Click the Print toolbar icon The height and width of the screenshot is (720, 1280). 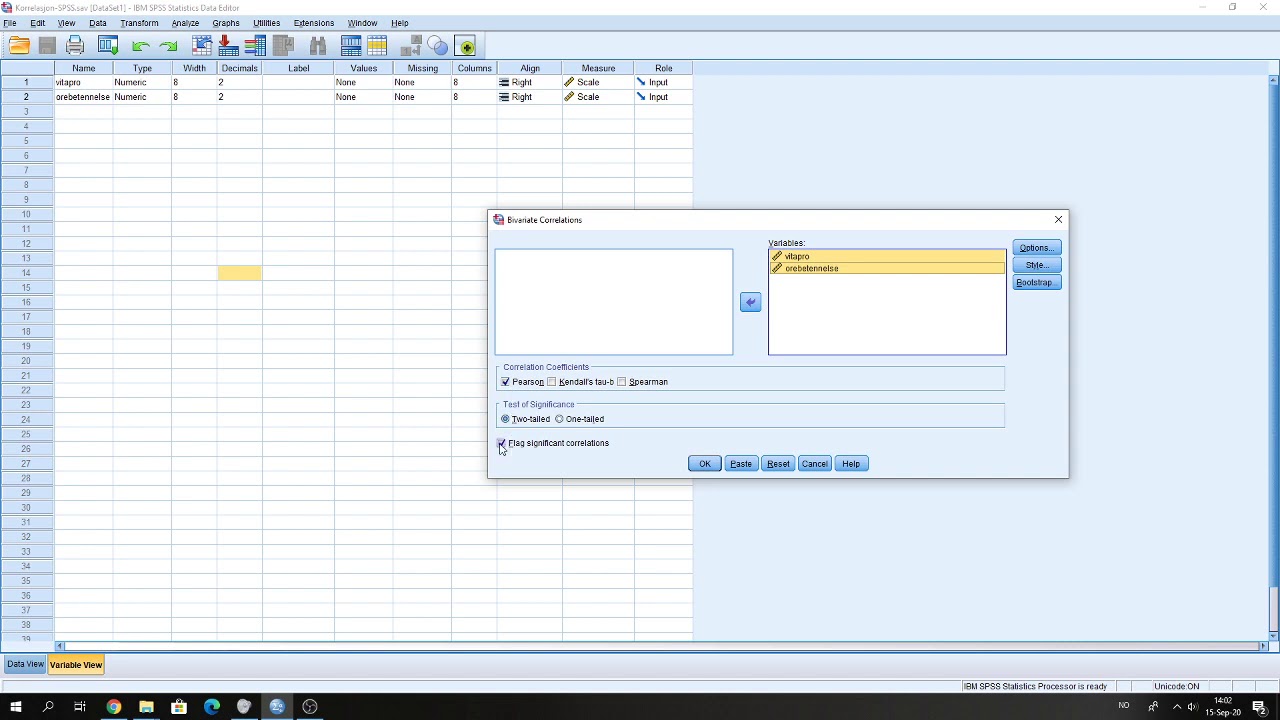point(75,46)
